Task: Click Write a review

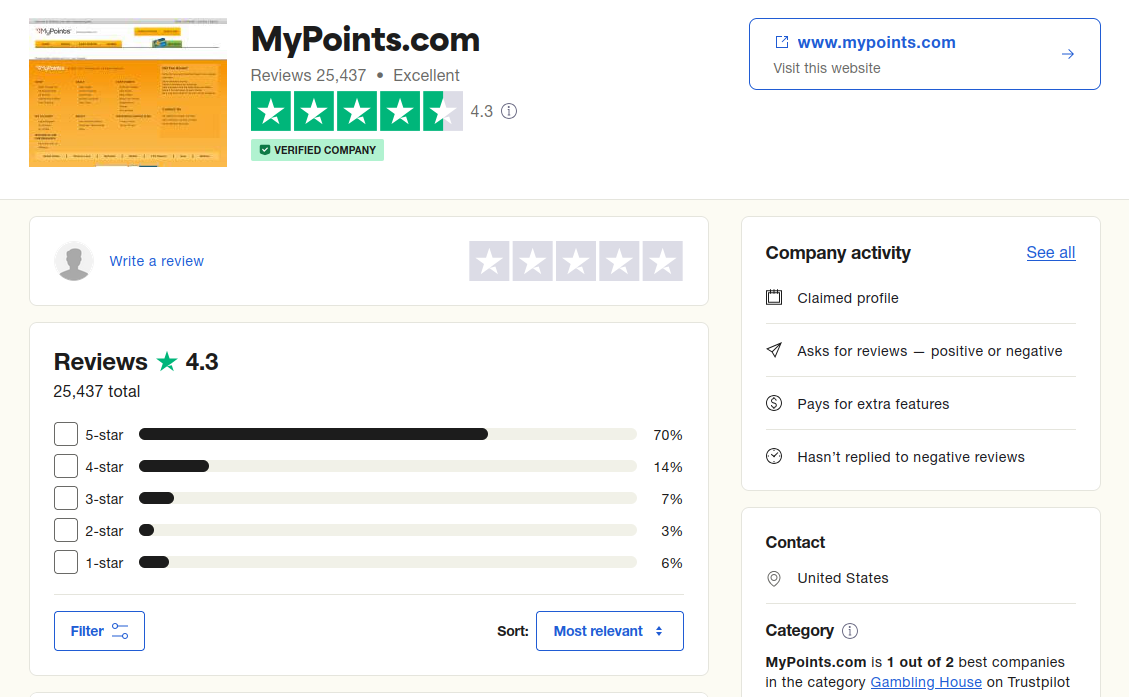Action: pos(156,260)
